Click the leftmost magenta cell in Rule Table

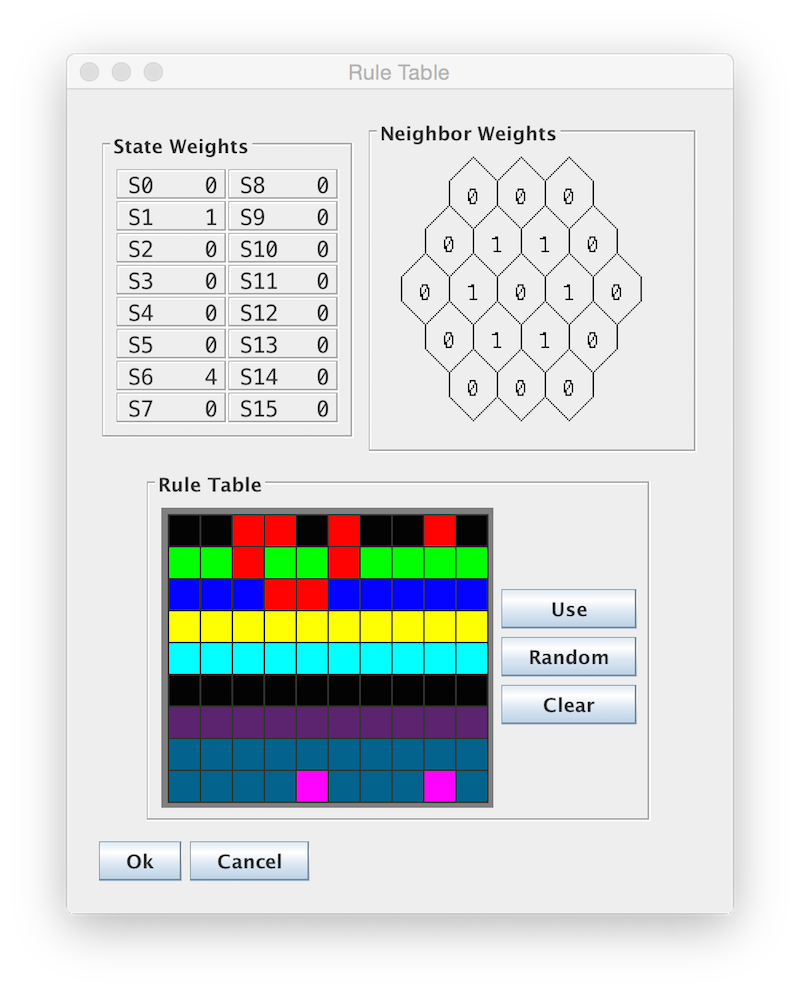312,786
